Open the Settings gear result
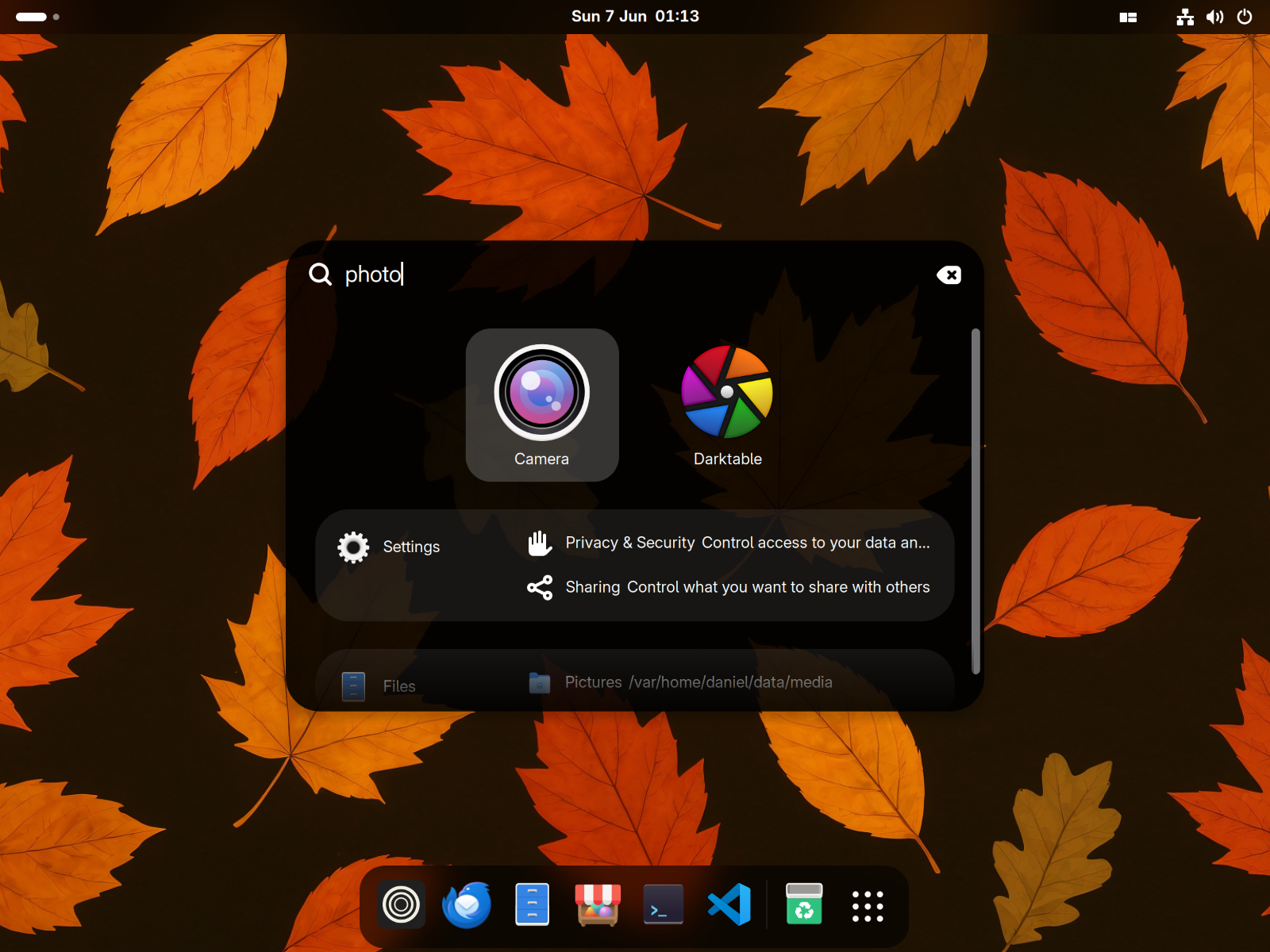Image resolution: width=1270 pixels, height=952 pixels. pyautogui.click(x=353, y=547)
